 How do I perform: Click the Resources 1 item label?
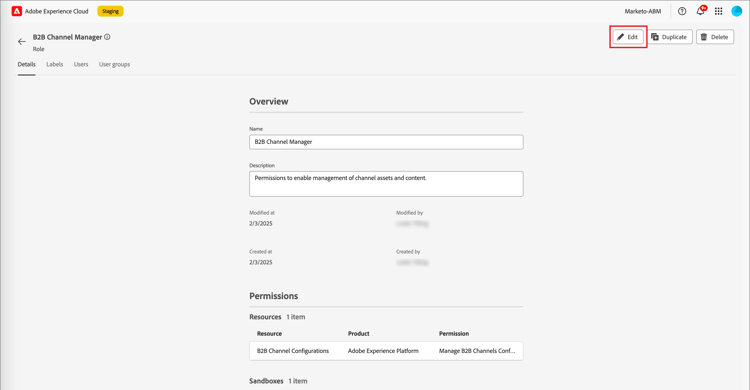pyautogui.click(x=277, y=317)
